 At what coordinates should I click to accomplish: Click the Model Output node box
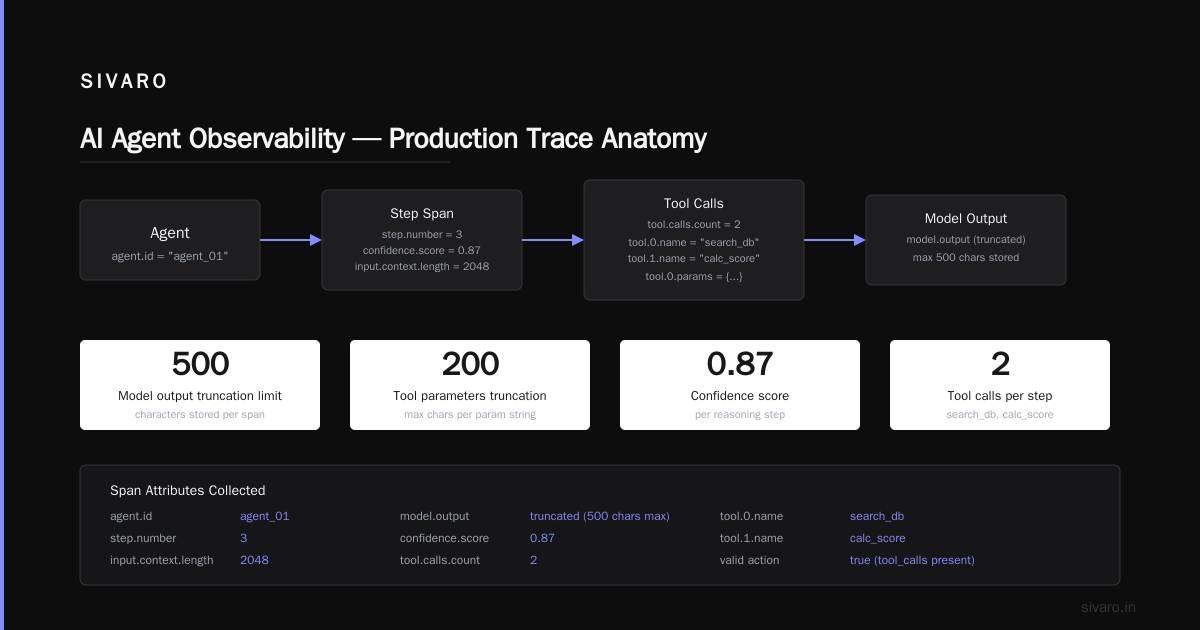[966, 240]
